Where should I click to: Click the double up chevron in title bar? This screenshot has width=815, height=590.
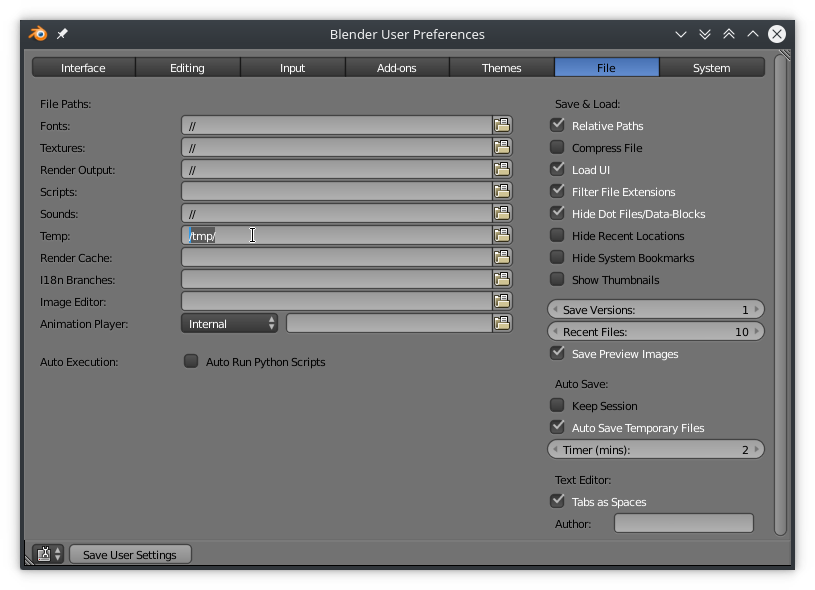[729, 34]
